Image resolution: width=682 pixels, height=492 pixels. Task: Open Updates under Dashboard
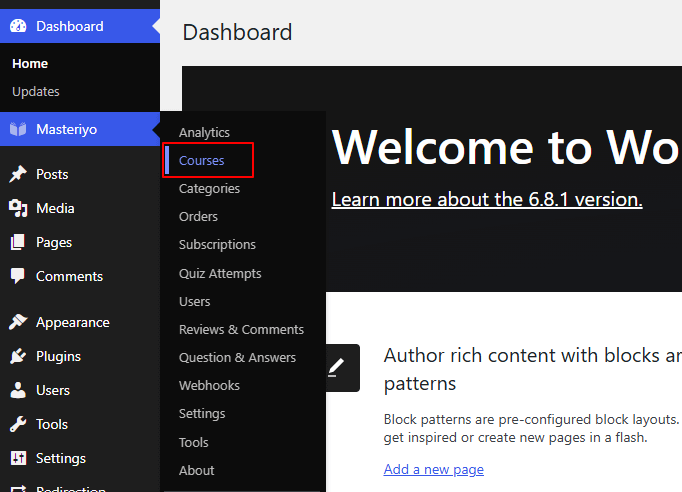click(x=36, y=91)
